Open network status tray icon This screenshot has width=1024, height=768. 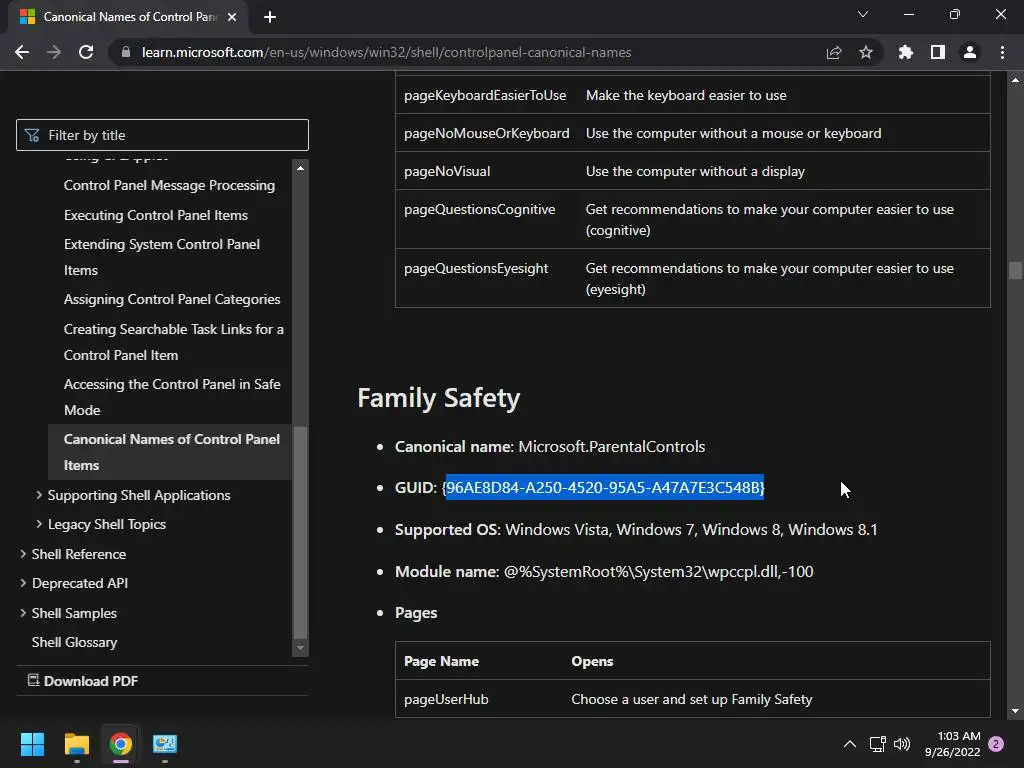[x=878, y=744]
